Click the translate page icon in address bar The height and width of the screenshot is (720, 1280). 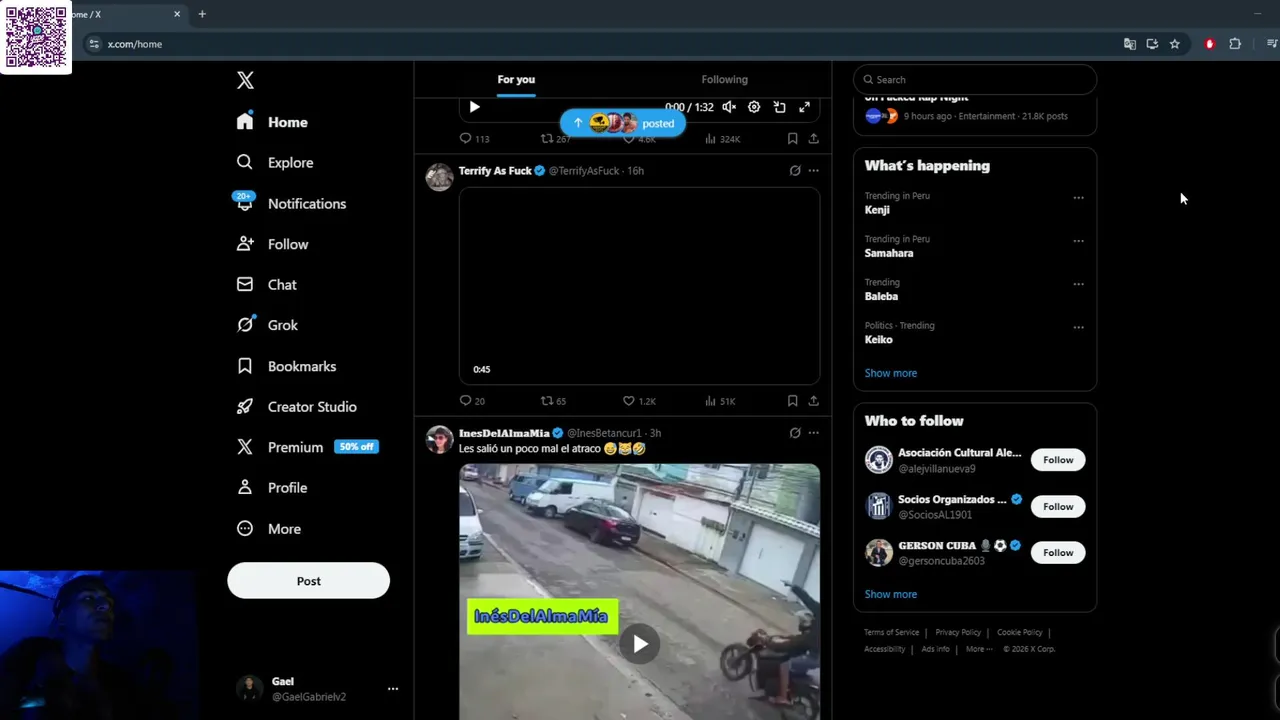[x=1130, y=44]
